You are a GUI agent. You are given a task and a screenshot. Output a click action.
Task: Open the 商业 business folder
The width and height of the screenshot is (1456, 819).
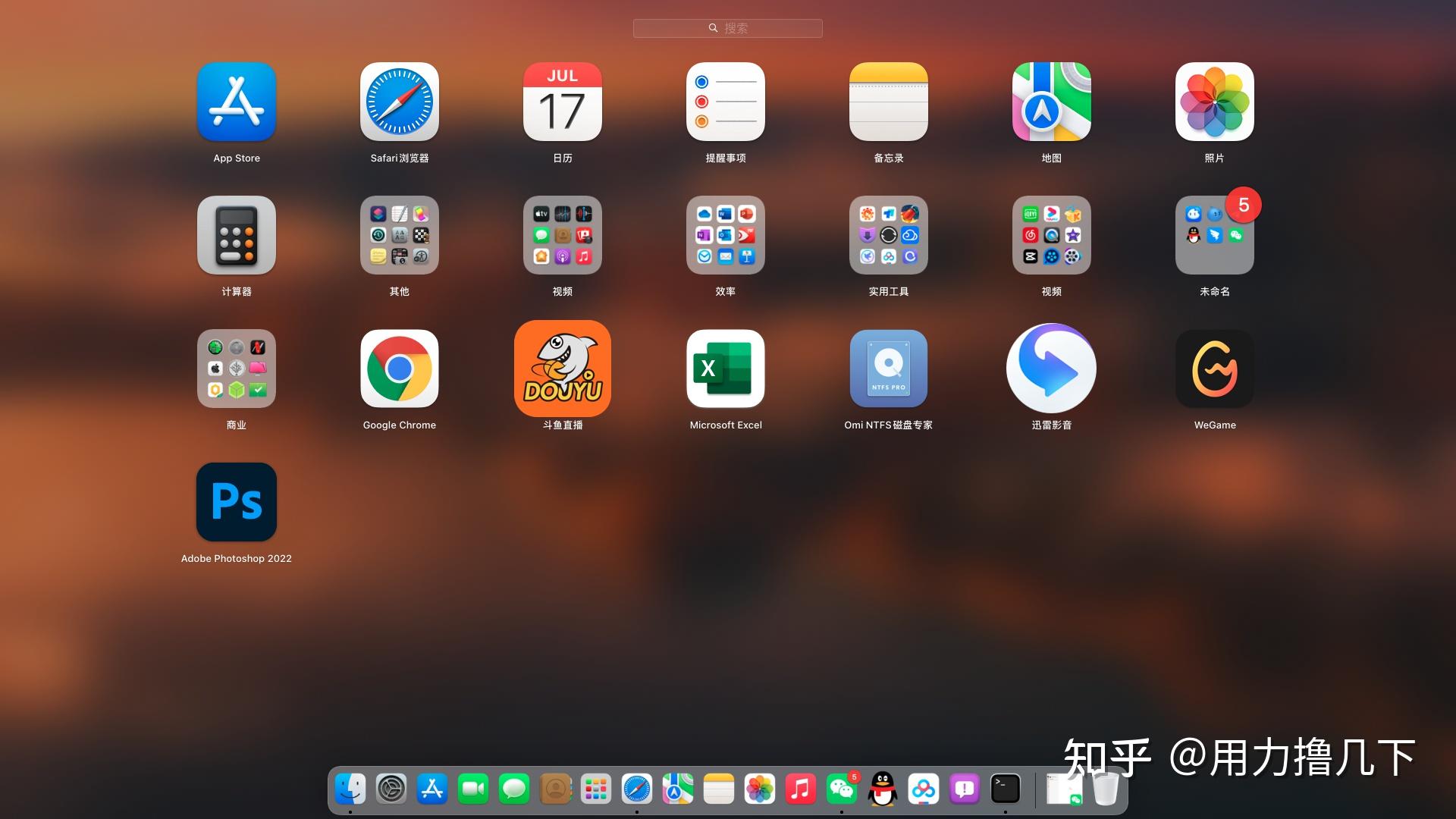[x=236, y=369]
